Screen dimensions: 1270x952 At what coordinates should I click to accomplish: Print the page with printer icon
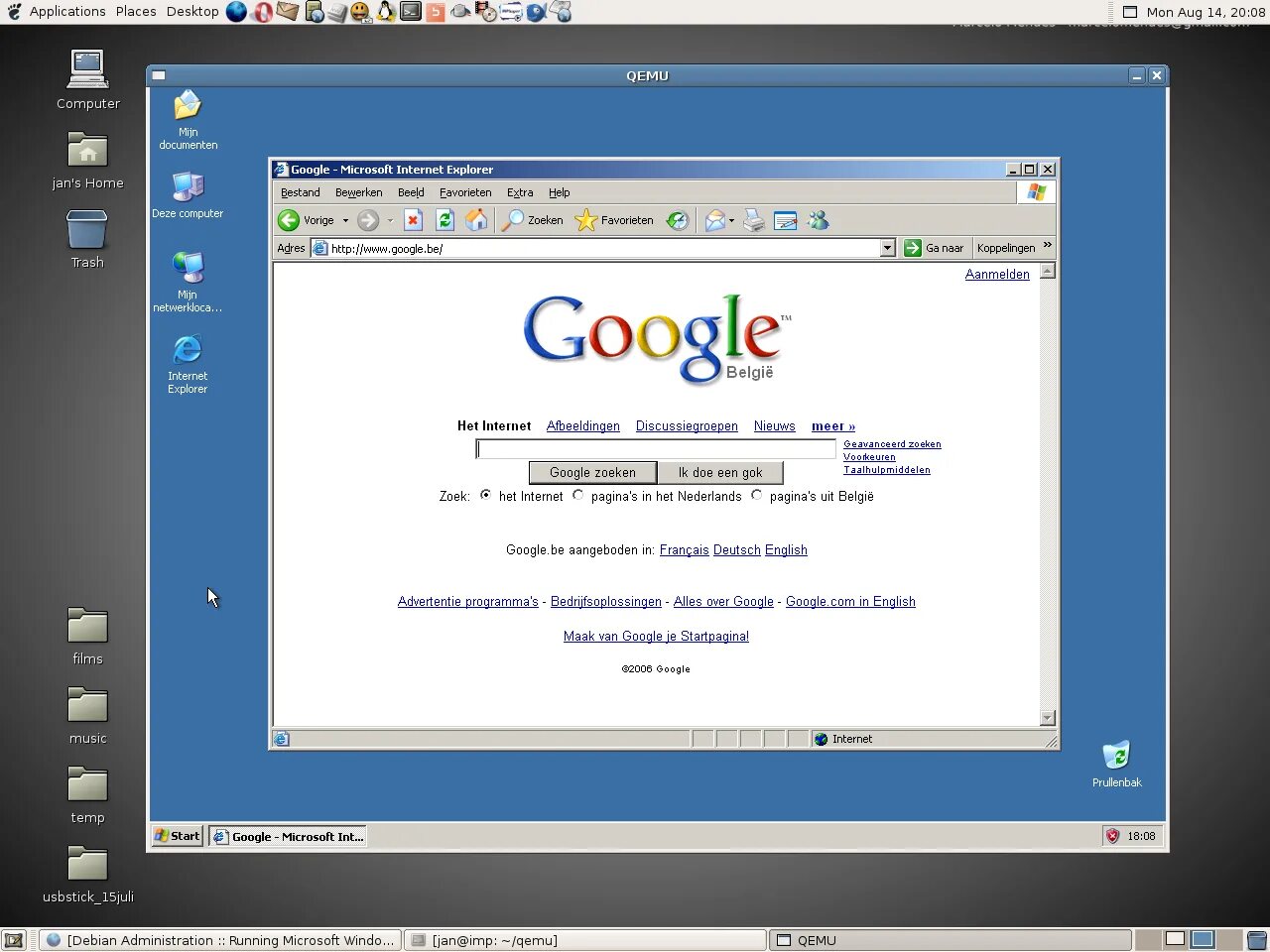coord(754,220)
